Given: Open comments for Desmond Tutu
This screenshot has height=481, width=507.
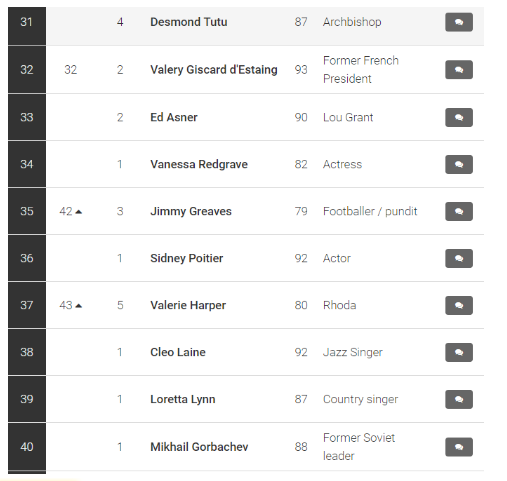Looking at the screenshot, I should pyautogui.click(x=459, y=22).
